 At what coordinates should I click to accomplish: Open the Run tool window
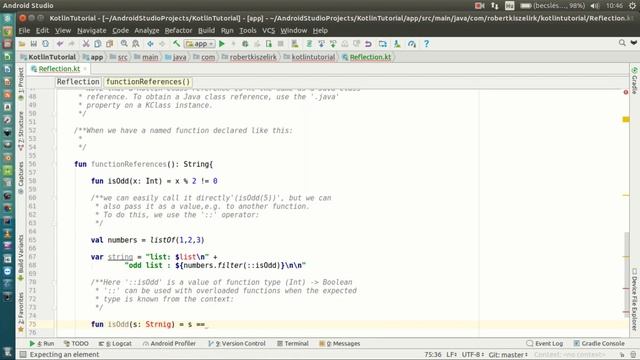tap(41, 344)
